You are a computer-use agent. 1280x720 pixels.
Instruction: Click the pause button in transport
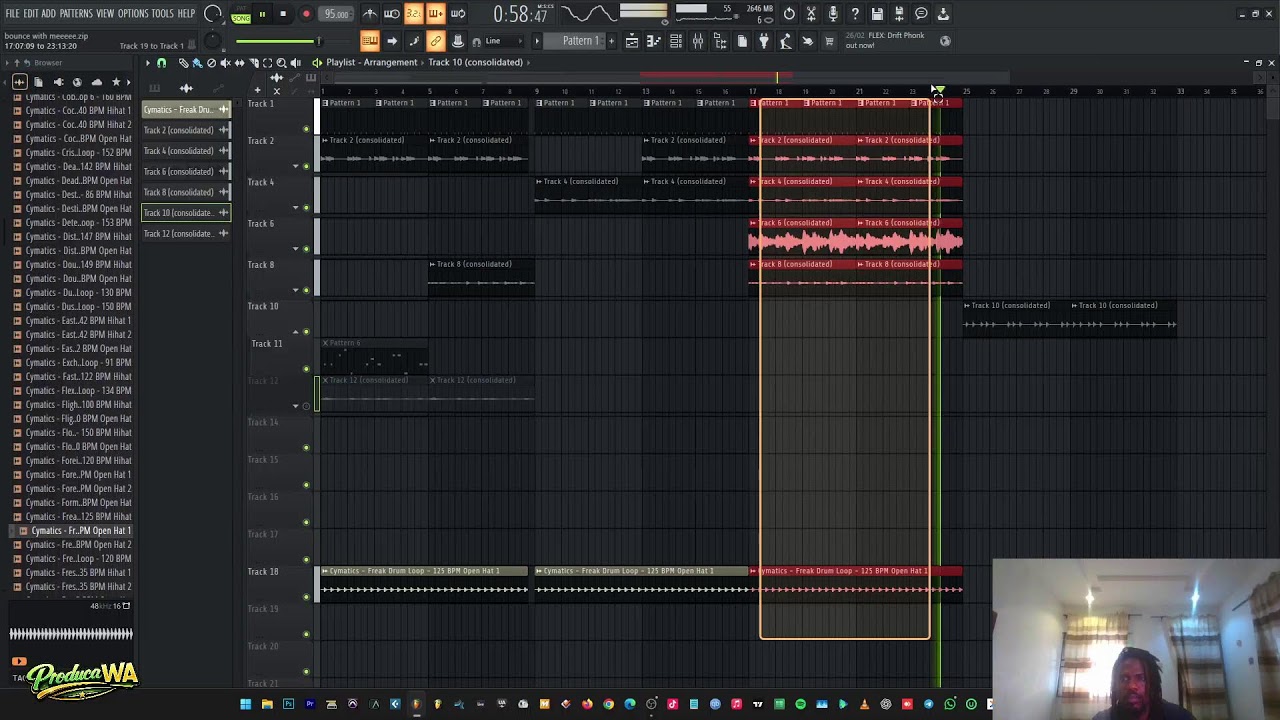pyautogui.click(x=262, y=14)
